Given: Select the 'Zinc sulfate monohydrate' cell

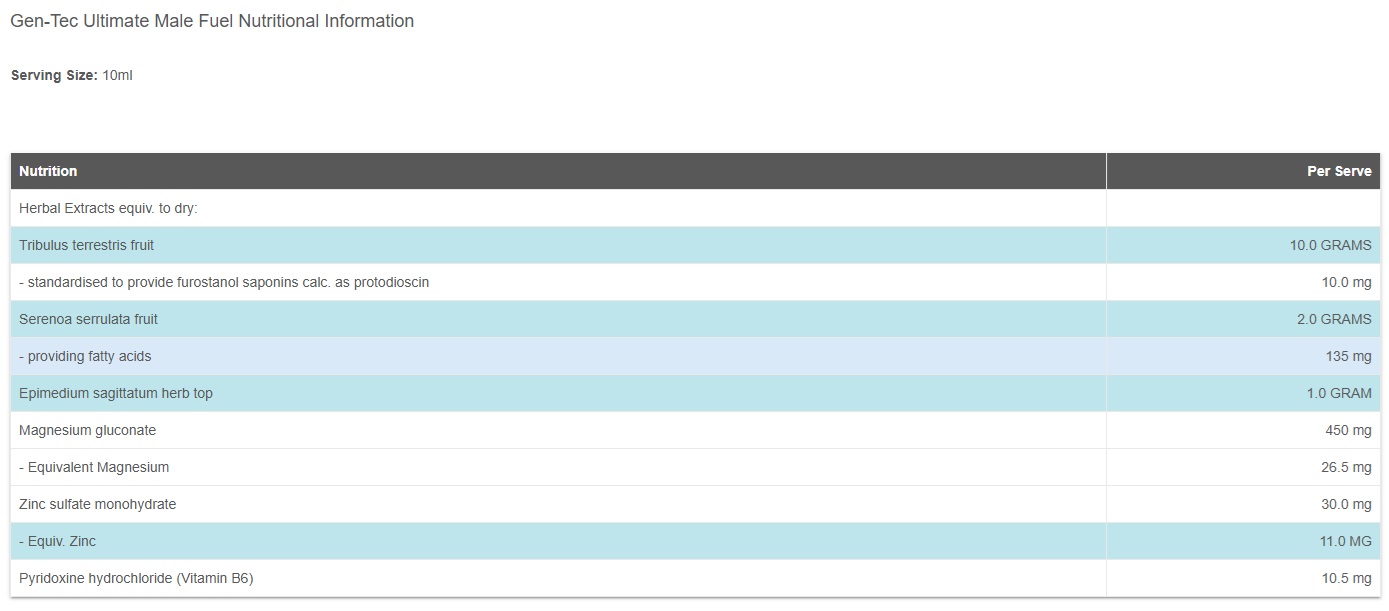Looking at the screenshot, I should point(558,504).
